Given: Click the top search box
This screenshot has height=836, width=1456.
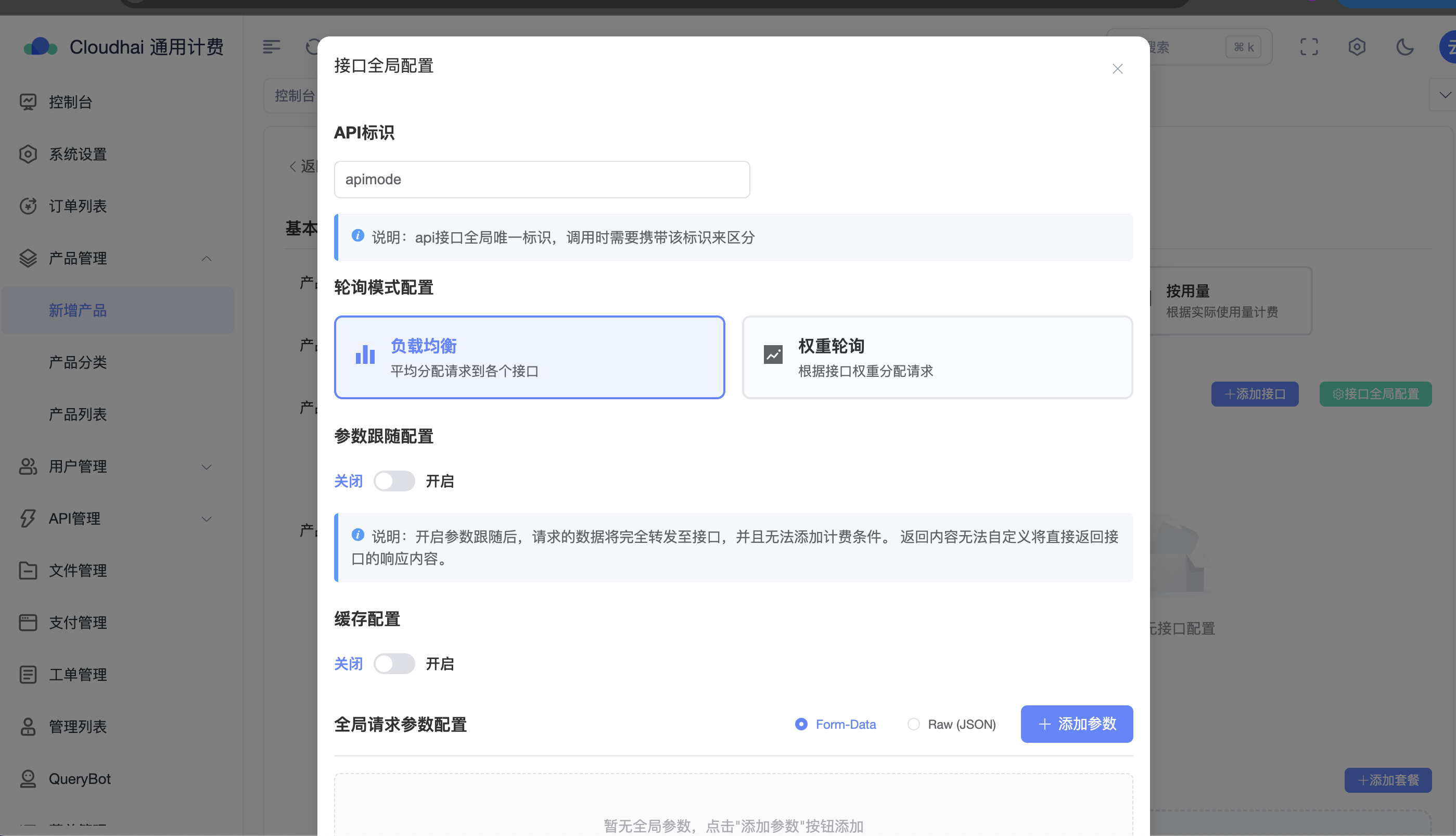Looking at the screenshot, I should click(1189, 46).
